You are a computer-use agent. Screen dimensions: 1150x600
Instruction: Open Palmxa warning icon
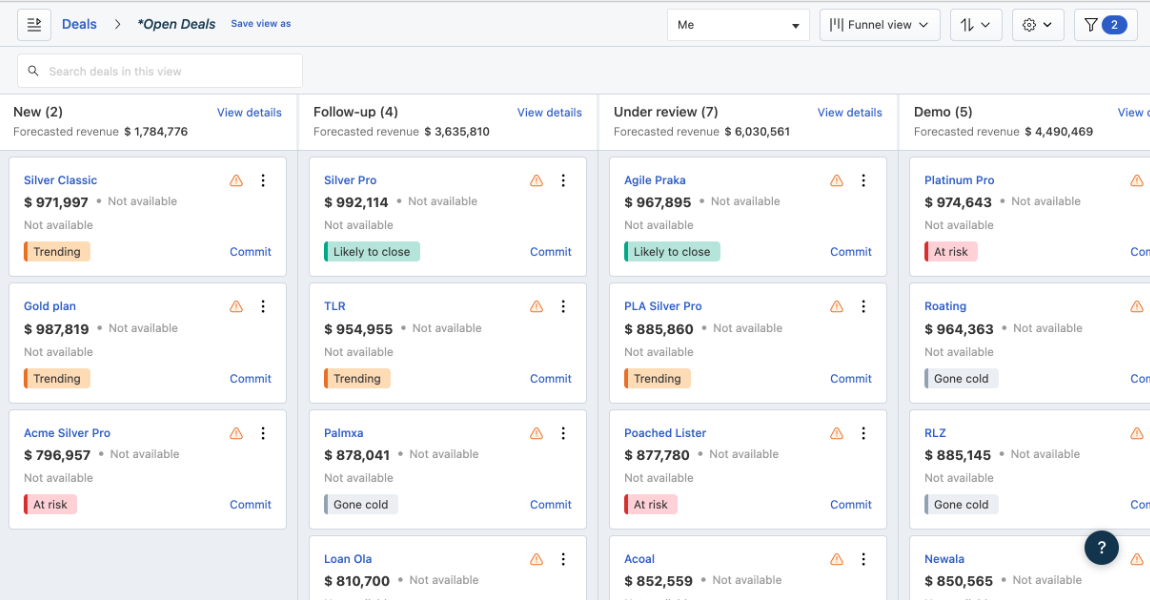(536, 433)
